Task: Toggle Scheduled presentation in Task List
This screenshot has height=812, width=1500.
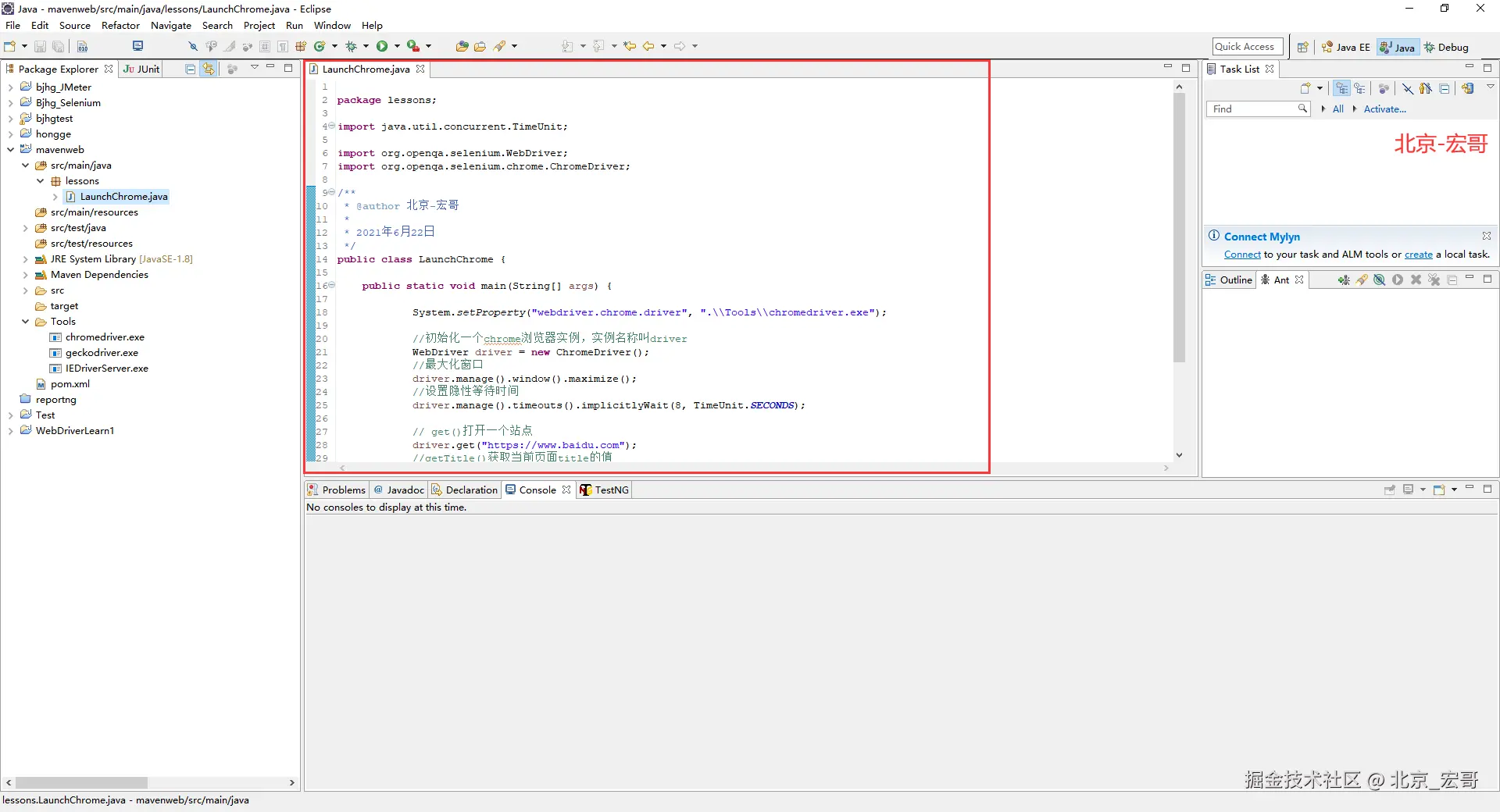Action: point(1360,88)
